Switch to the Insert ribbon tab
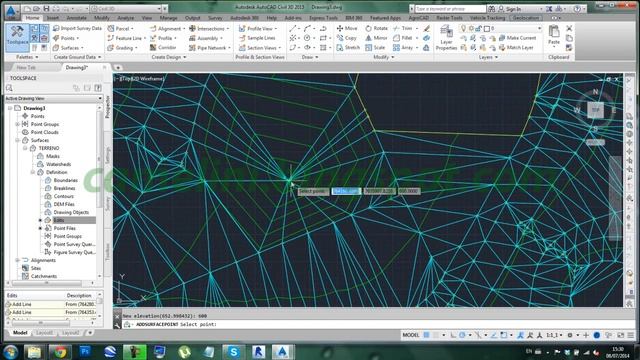Image resolution: width=640 pixels, height=360 pixels. click(53, 18)
